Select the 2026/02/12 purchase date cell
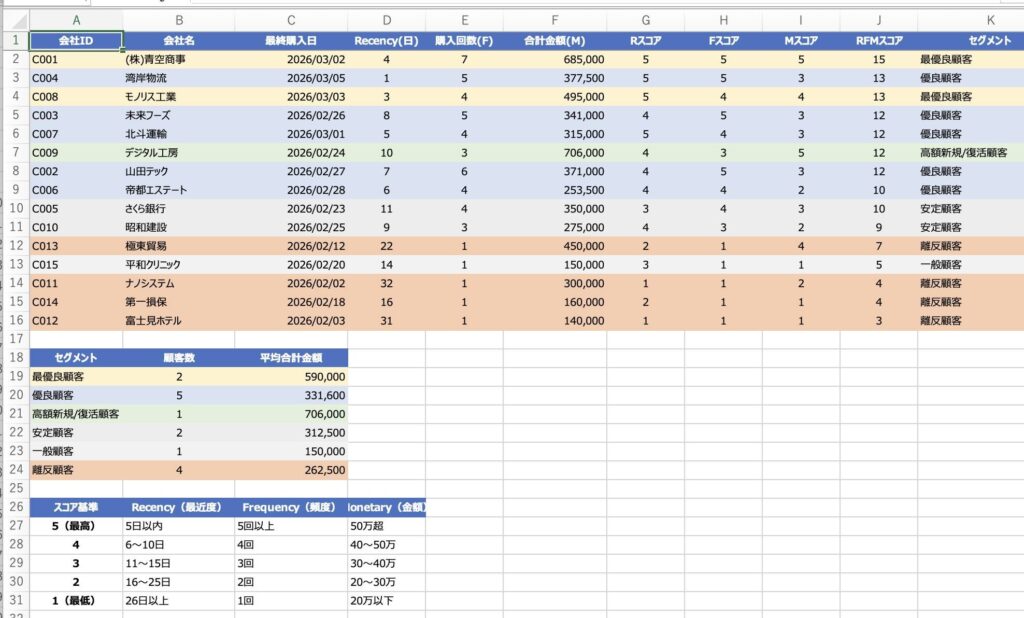Image resolution: width=1024 pixels, height=618 pixels. pyautogui.click(x=291, y=246)
